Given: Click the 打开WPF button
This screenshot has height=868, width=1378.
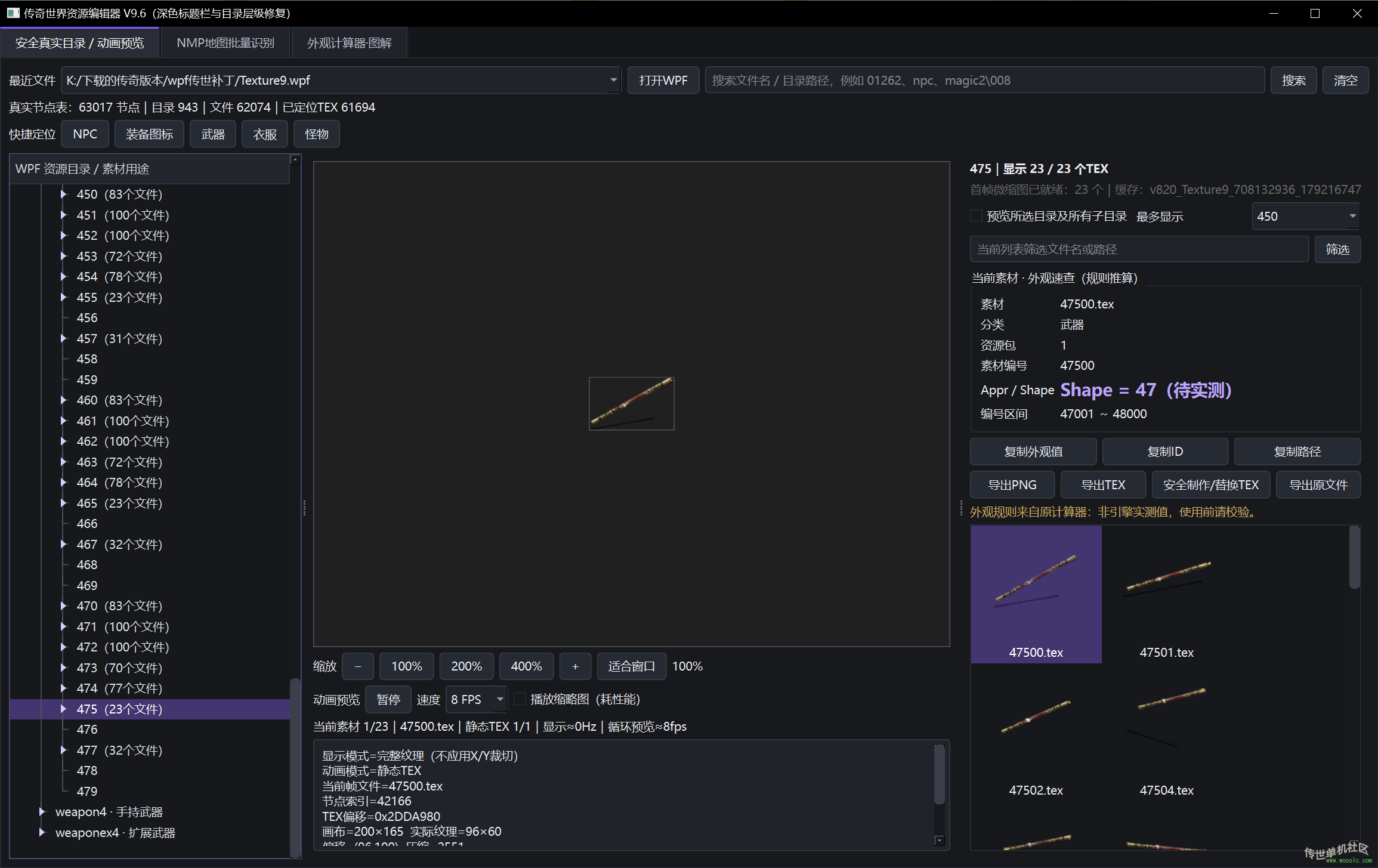Looking at the screenshot, I should coord(663,80).
